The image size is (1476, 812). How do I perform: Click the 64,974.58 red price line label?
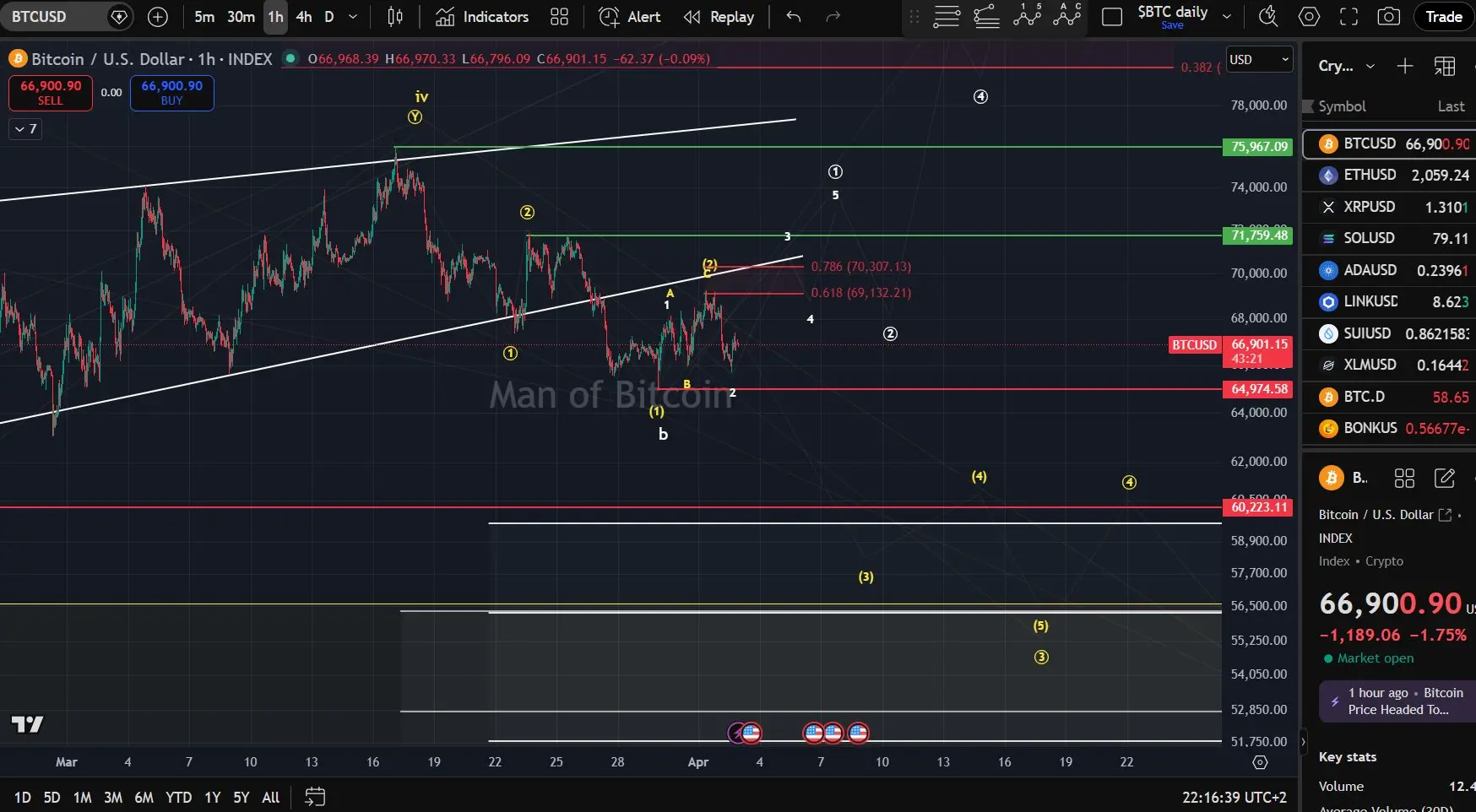pyautogui.click(x=1258, y=389)
